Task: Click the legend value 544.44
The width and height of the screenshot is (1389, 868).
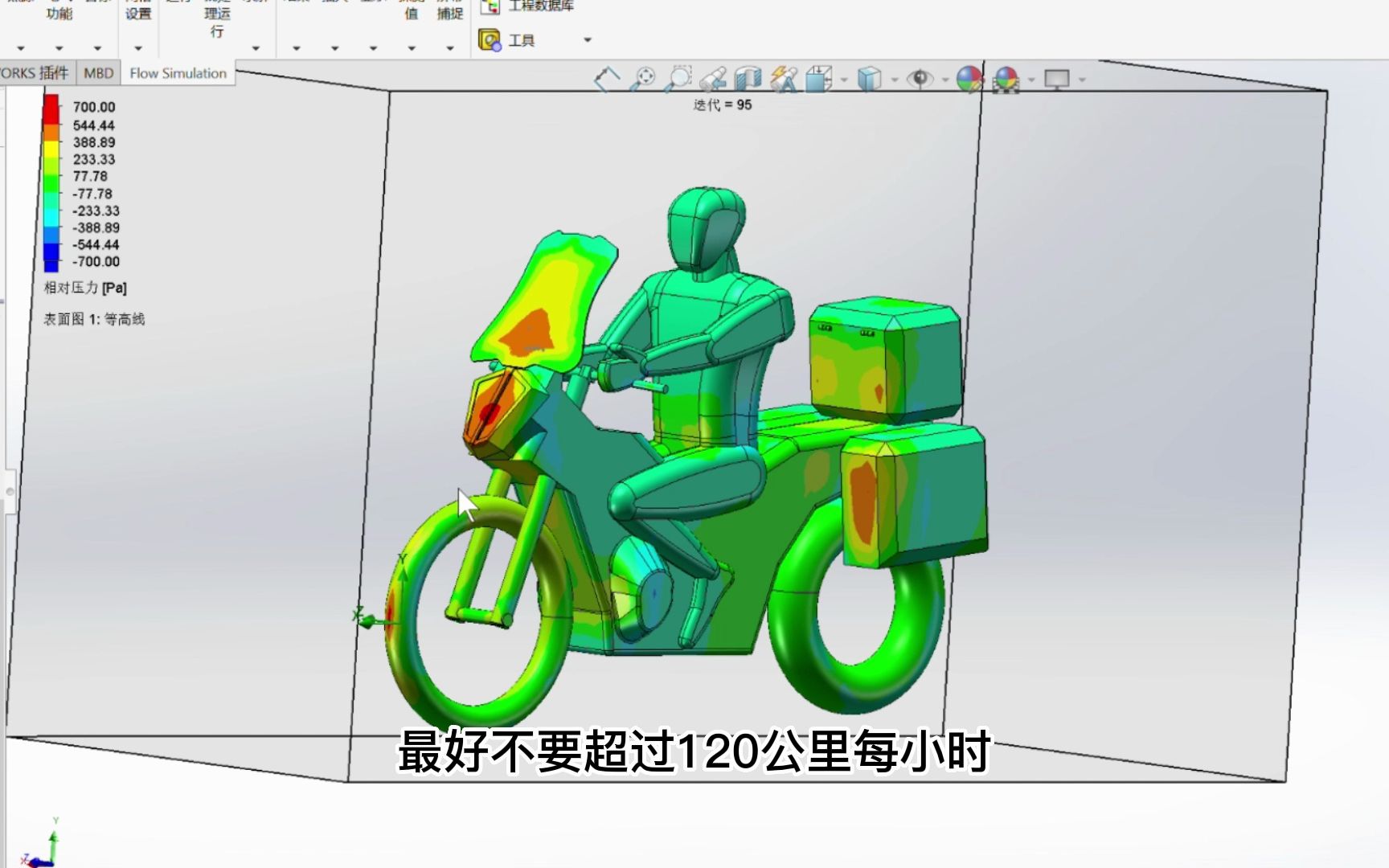Action: click(x=94, y=125)
